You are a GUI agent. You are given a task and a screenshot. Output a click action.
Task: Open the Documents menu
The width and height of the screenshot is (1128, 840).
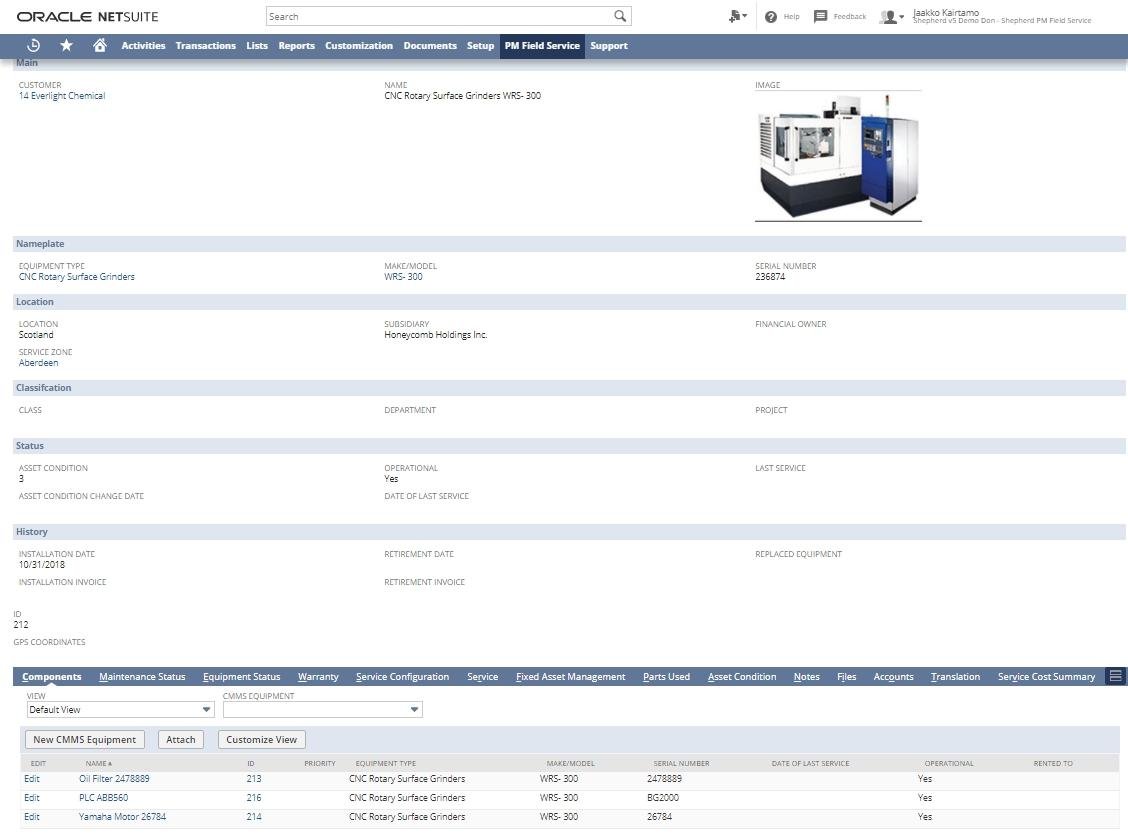(430, 45)
